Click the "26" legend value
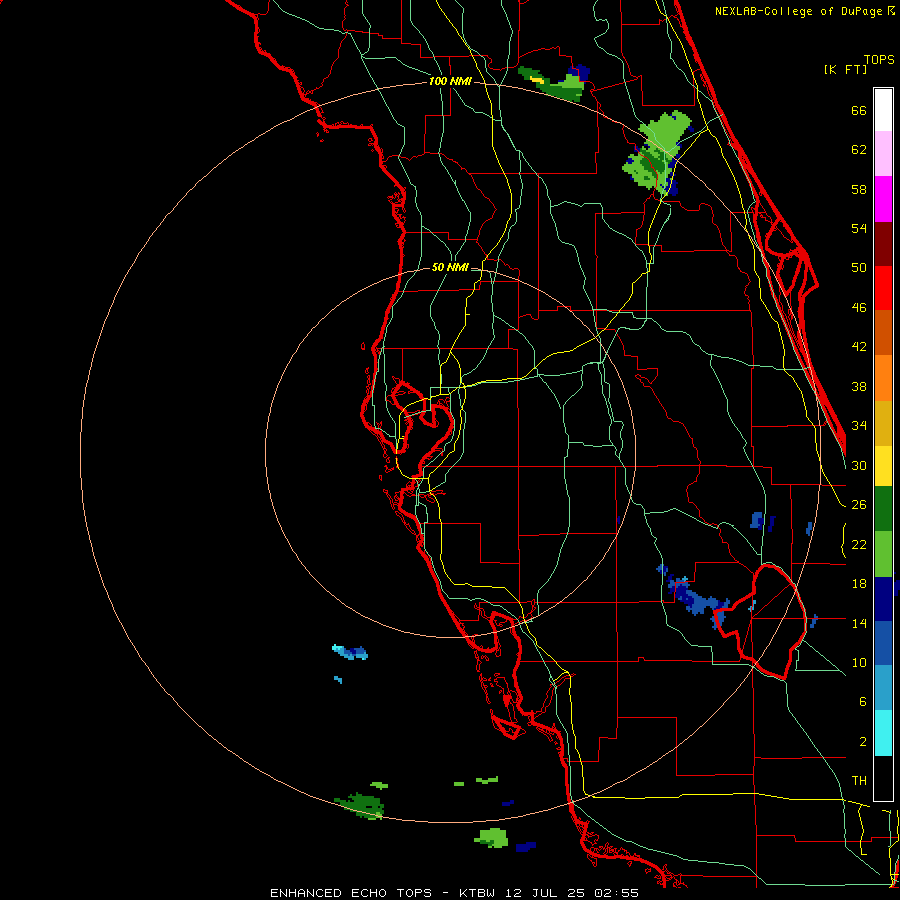 (x=859, y=505)
